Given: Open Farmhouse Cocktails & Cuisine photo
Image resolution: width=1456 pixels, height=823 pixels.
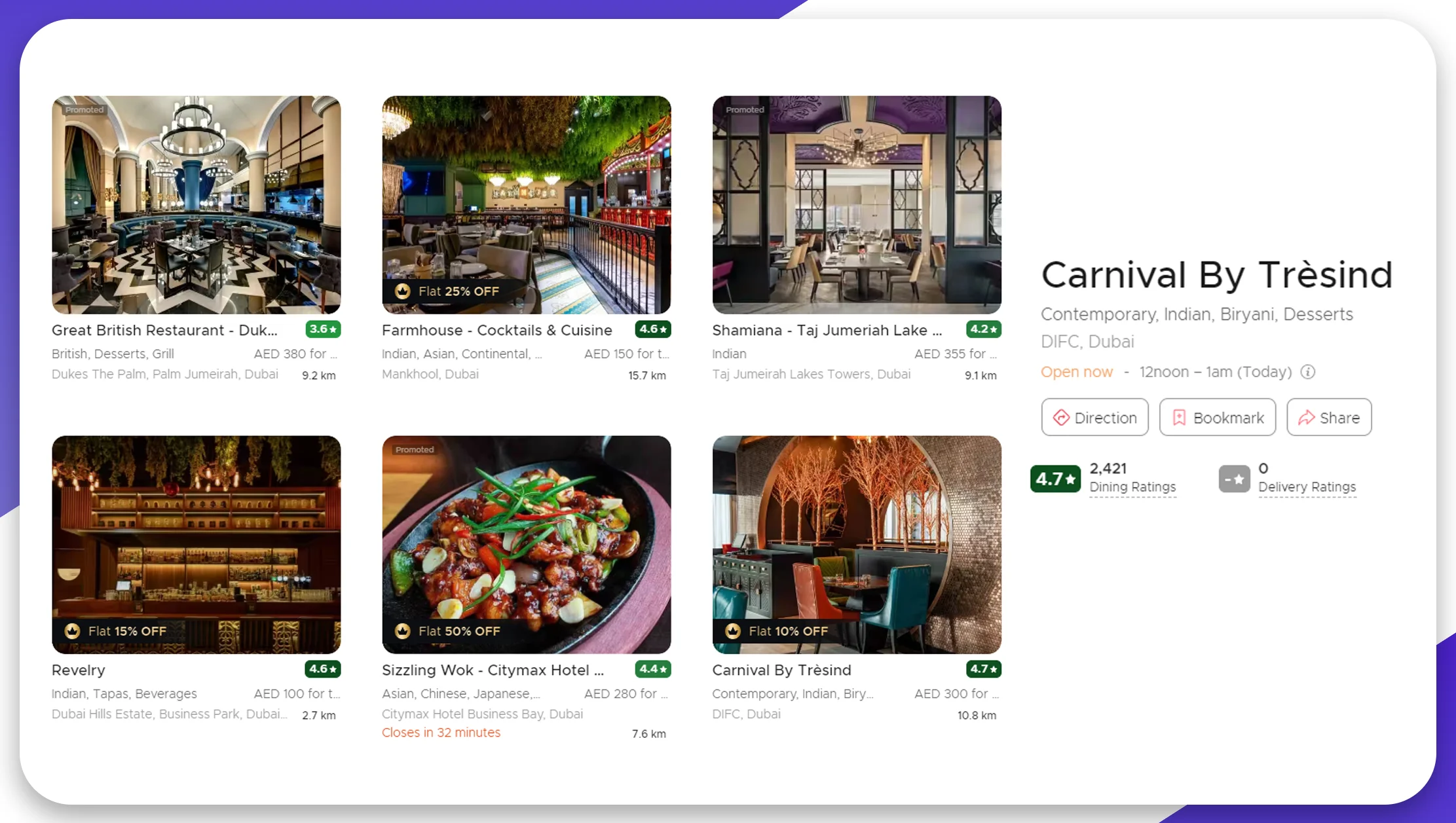Looking at the screenshot, I should click(x=526, y=204).
